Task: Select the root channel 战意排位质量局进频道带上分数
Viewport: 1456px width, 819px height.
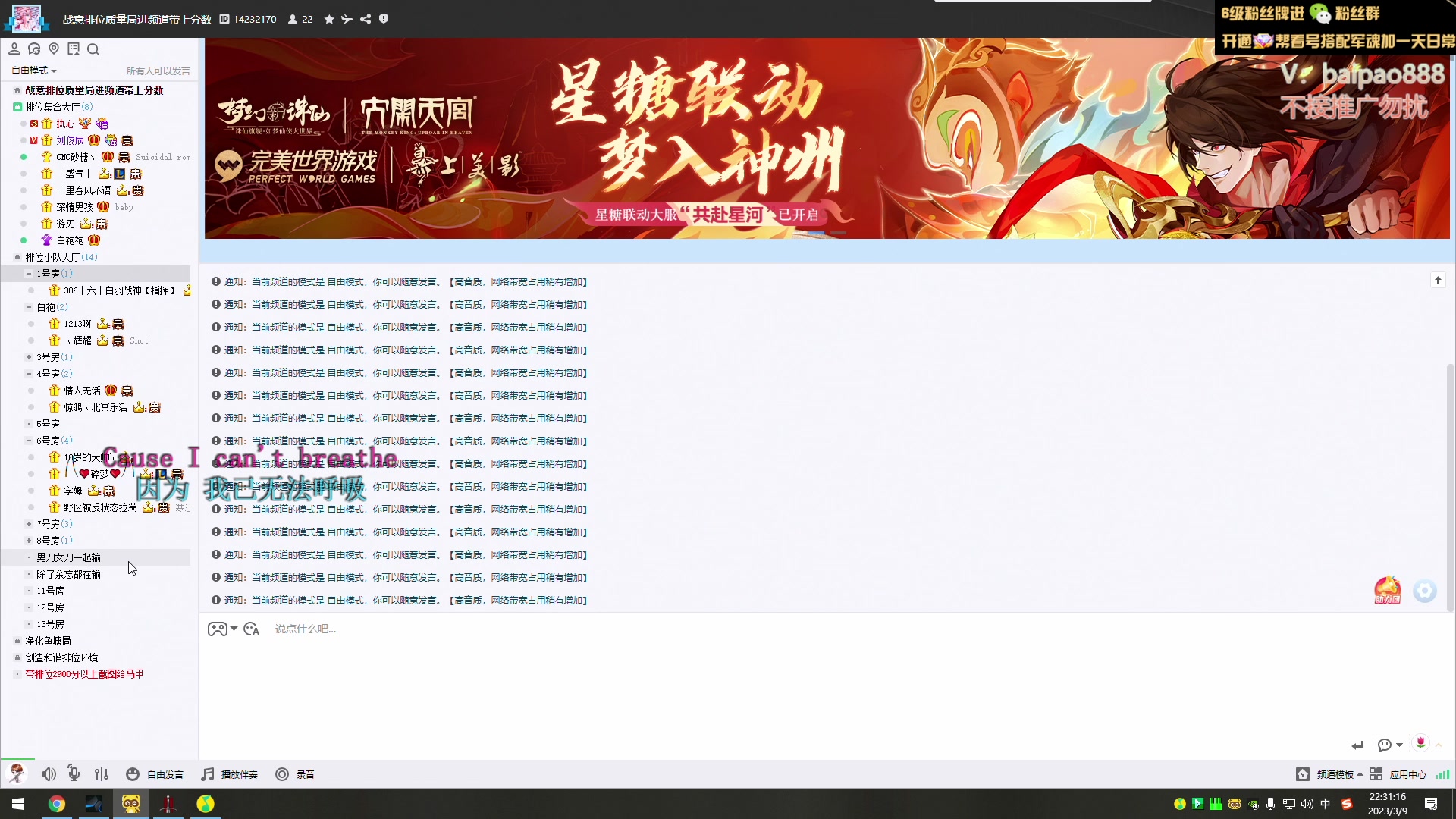Action: (94, 90)
